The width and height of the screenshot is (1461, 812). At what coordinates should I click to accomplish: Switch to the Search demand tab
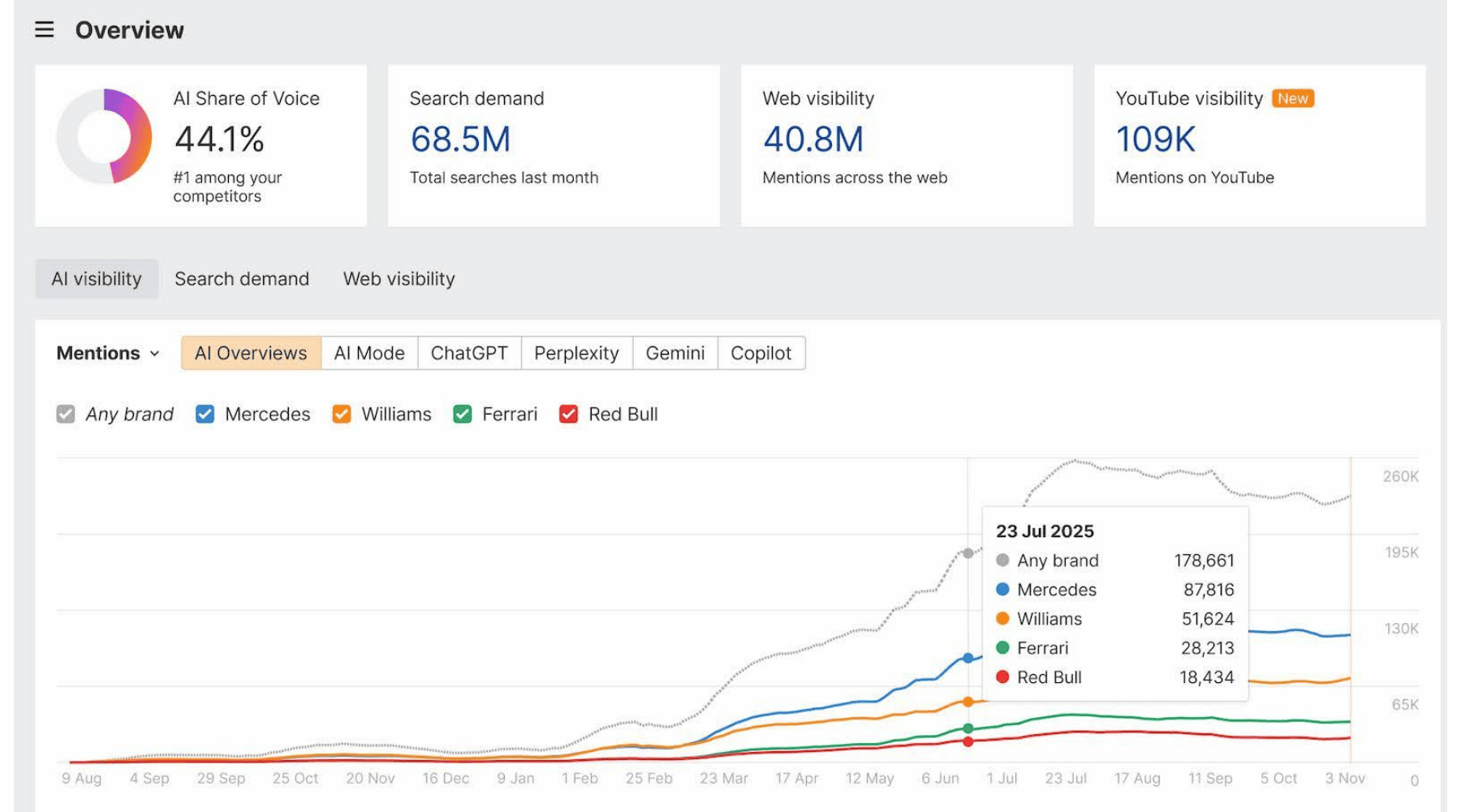[x=242, y=279]
